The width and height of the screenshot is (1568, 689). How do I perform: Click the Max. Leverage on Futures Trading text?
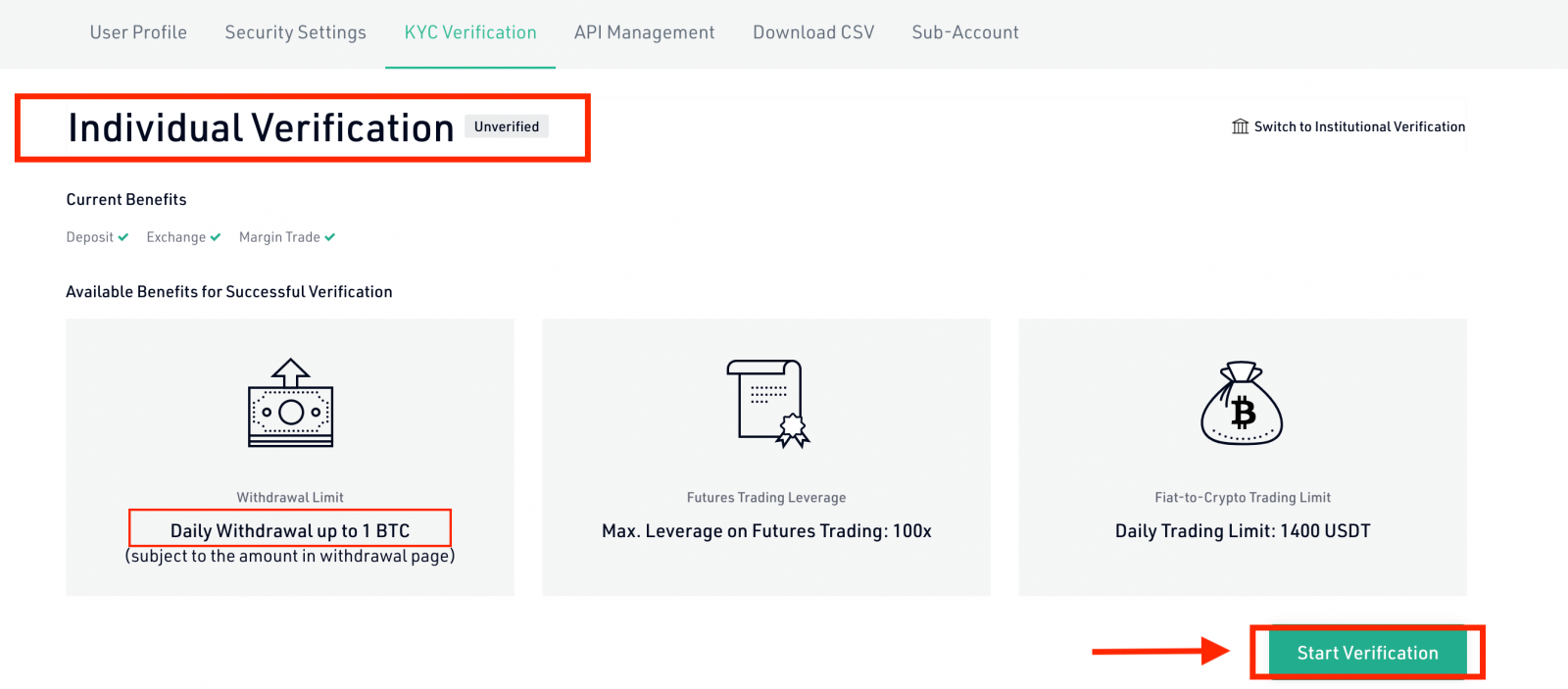766,530
